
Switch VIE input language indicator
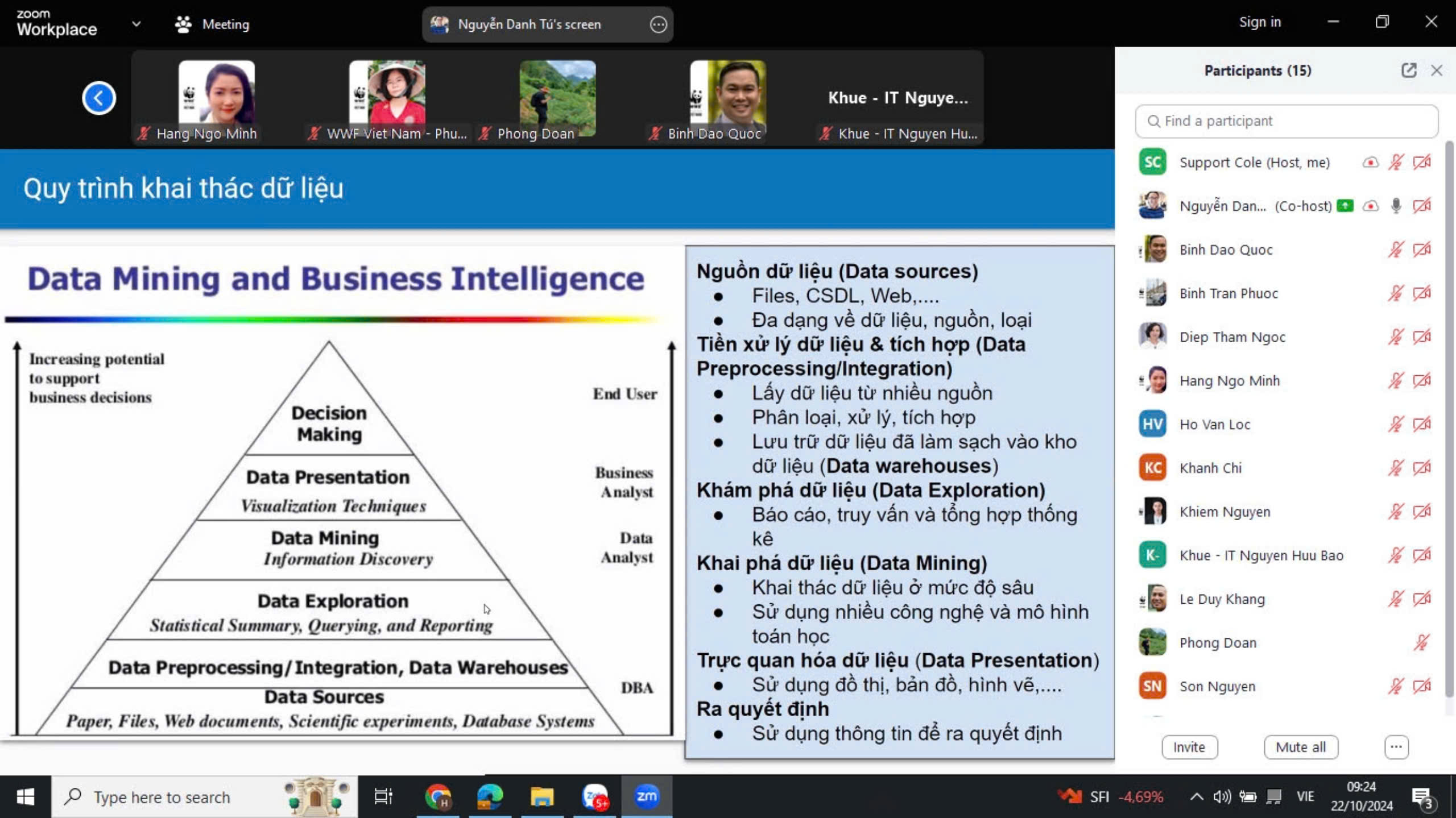(x=1305, y=797)
